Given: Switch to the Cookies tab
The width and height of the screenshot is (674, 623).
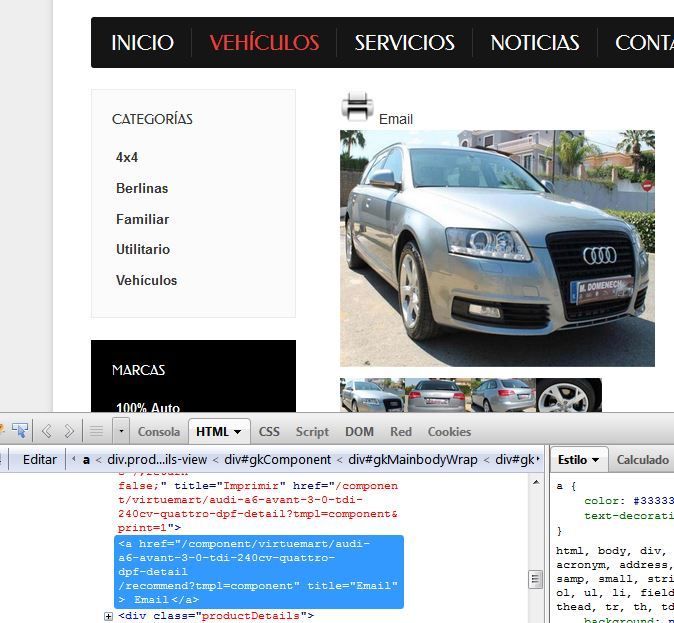Looking at the screenshot, I should [x=449, y=431].
